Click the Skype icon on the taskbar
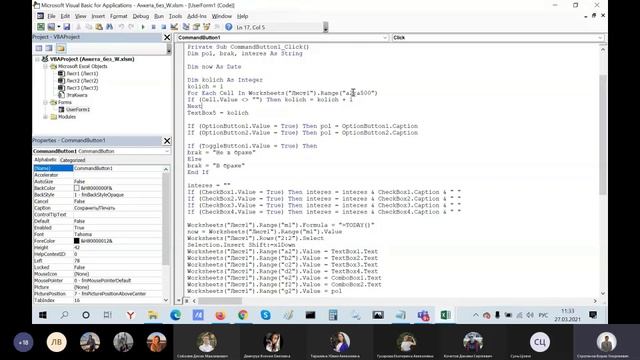640x360 pixels. pyautogui.click(x=265, y=315)
